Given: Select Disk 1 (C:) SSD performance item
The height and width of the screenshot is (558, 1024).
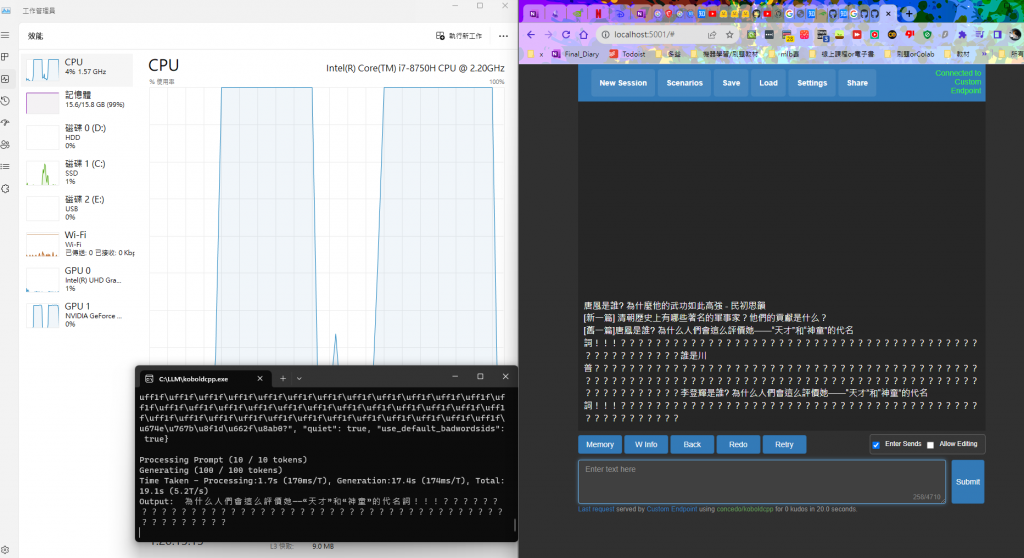Looking at the screenshot, I should [78, 172].
